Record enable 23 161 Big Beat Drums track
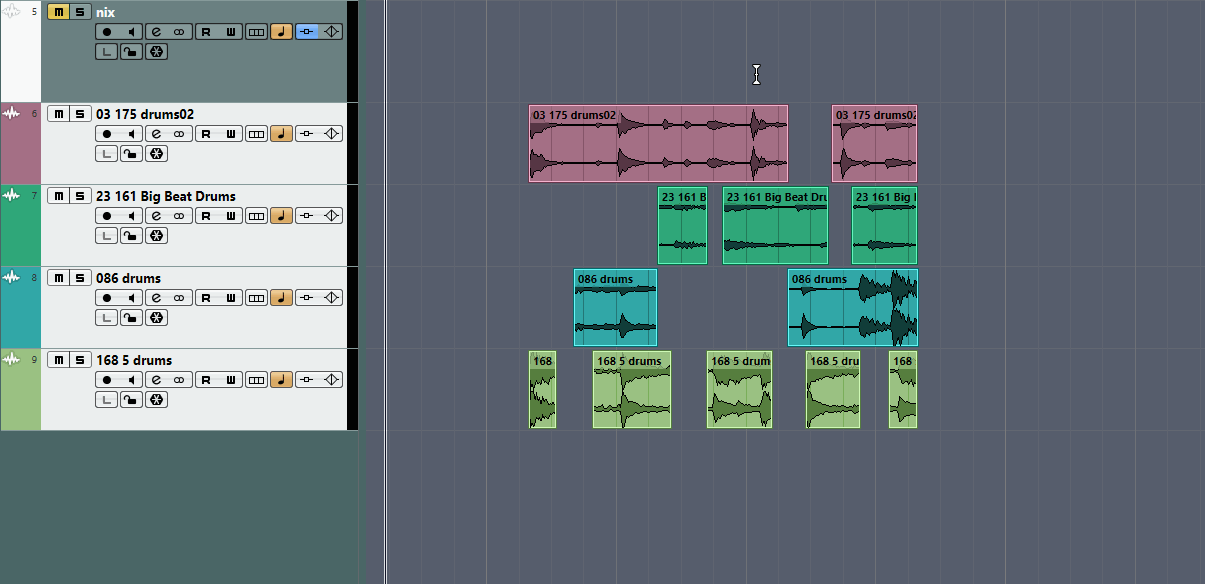The height and width of the screenshot is (584, 1205). point(107,215)
